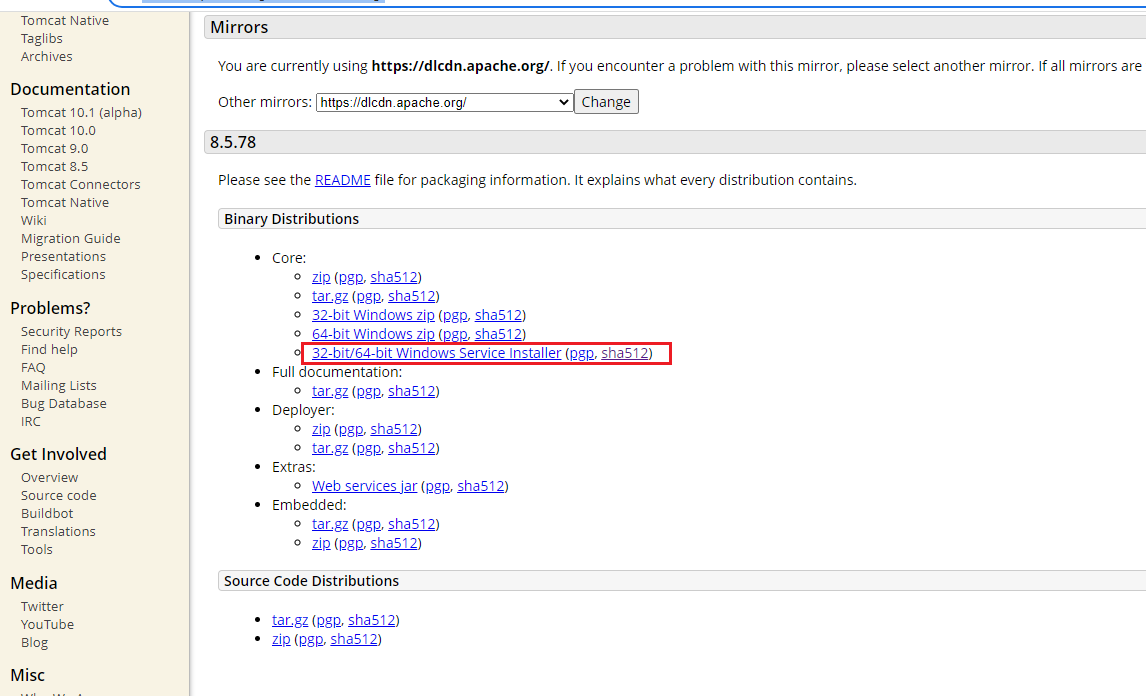Download the Core zip link

[321, 277]
